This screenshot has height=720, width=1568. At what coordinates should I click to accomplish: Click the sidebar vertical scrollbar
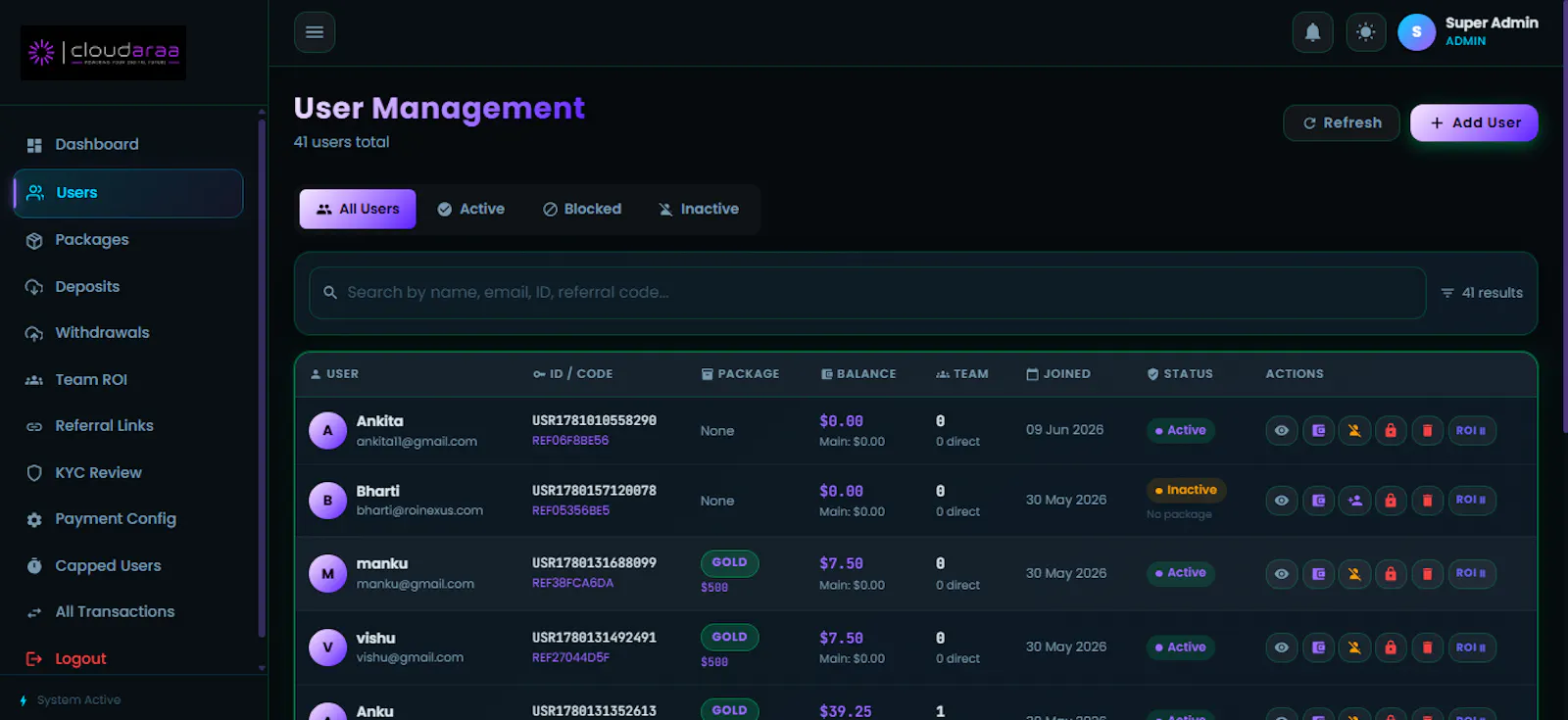point(262,377)
